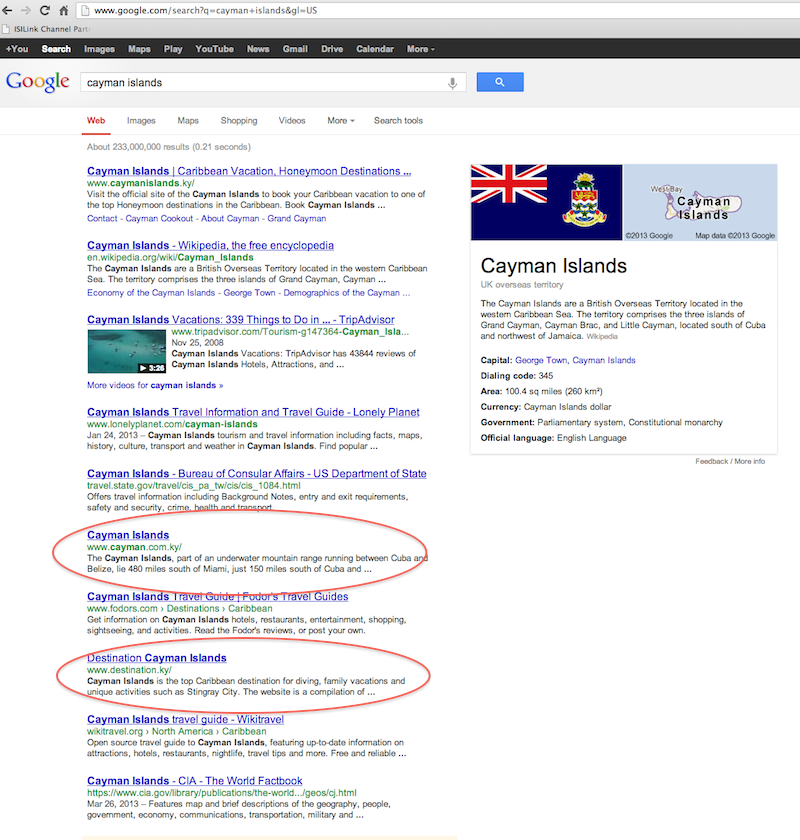Open the www.cayman.com.ky result title
Viewport: 800px width, 840px height.
(128, 535)
